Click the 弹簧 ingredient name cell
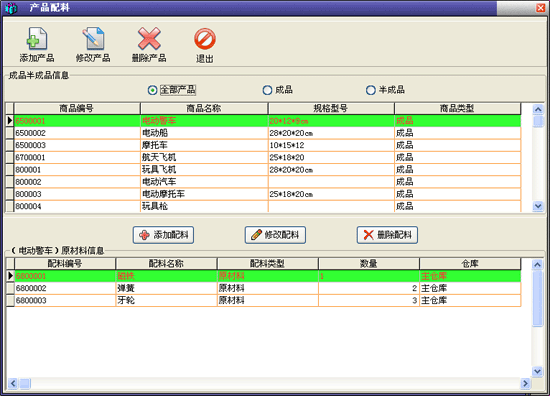The width and height of the screenshot is (550, 396). (166, 288)
